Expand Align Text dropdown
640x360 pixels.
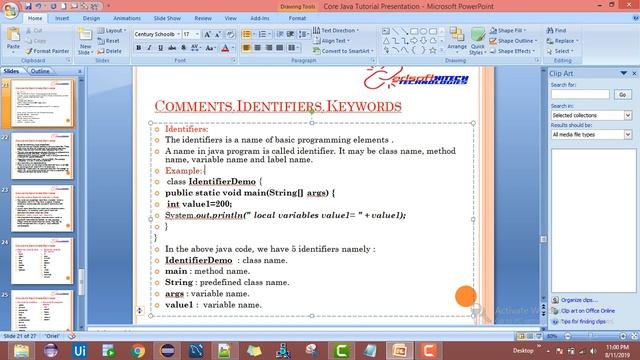[x=331, y=41]
